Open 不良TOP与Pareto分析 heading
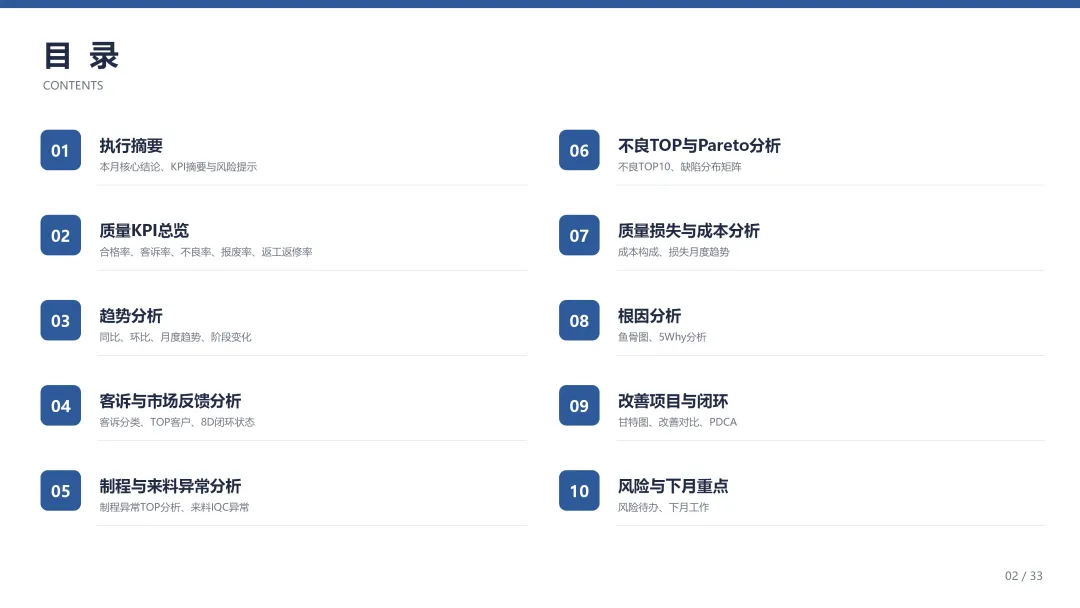Screen dimensions: 1080x608 coord(699,146)
